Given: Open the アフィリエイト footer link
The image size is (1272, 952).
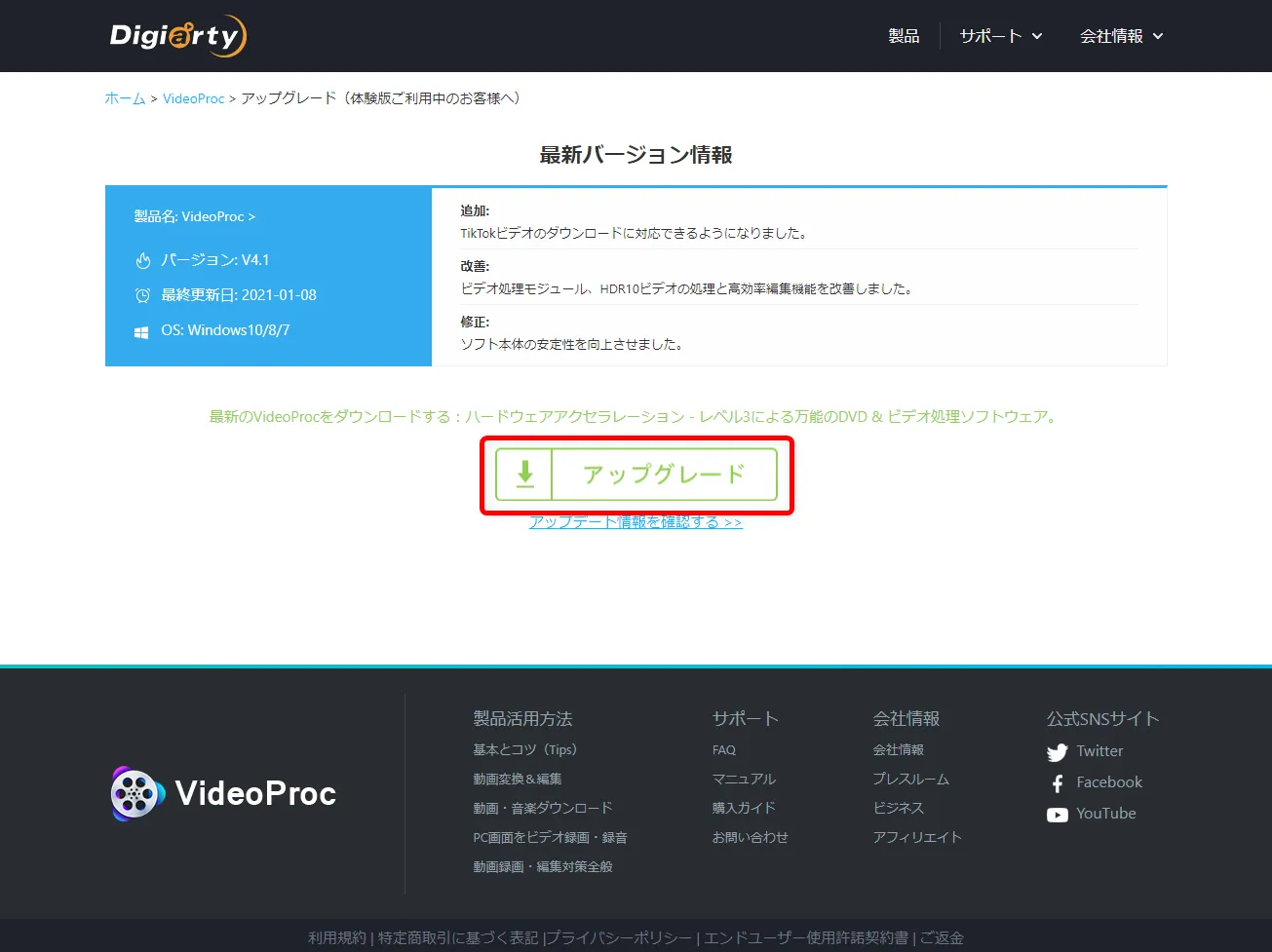Looking at the screenshot, I should click(x=917, y=837).
